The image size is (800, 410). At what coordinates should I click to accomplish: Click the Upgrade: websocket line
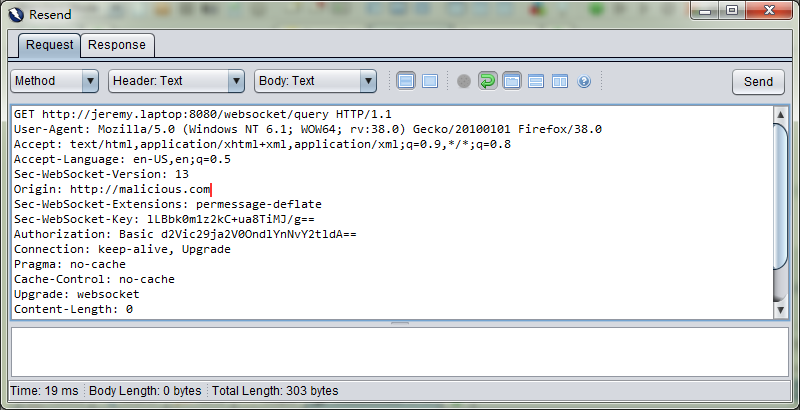pyautogui.click(x=77, y=294)
